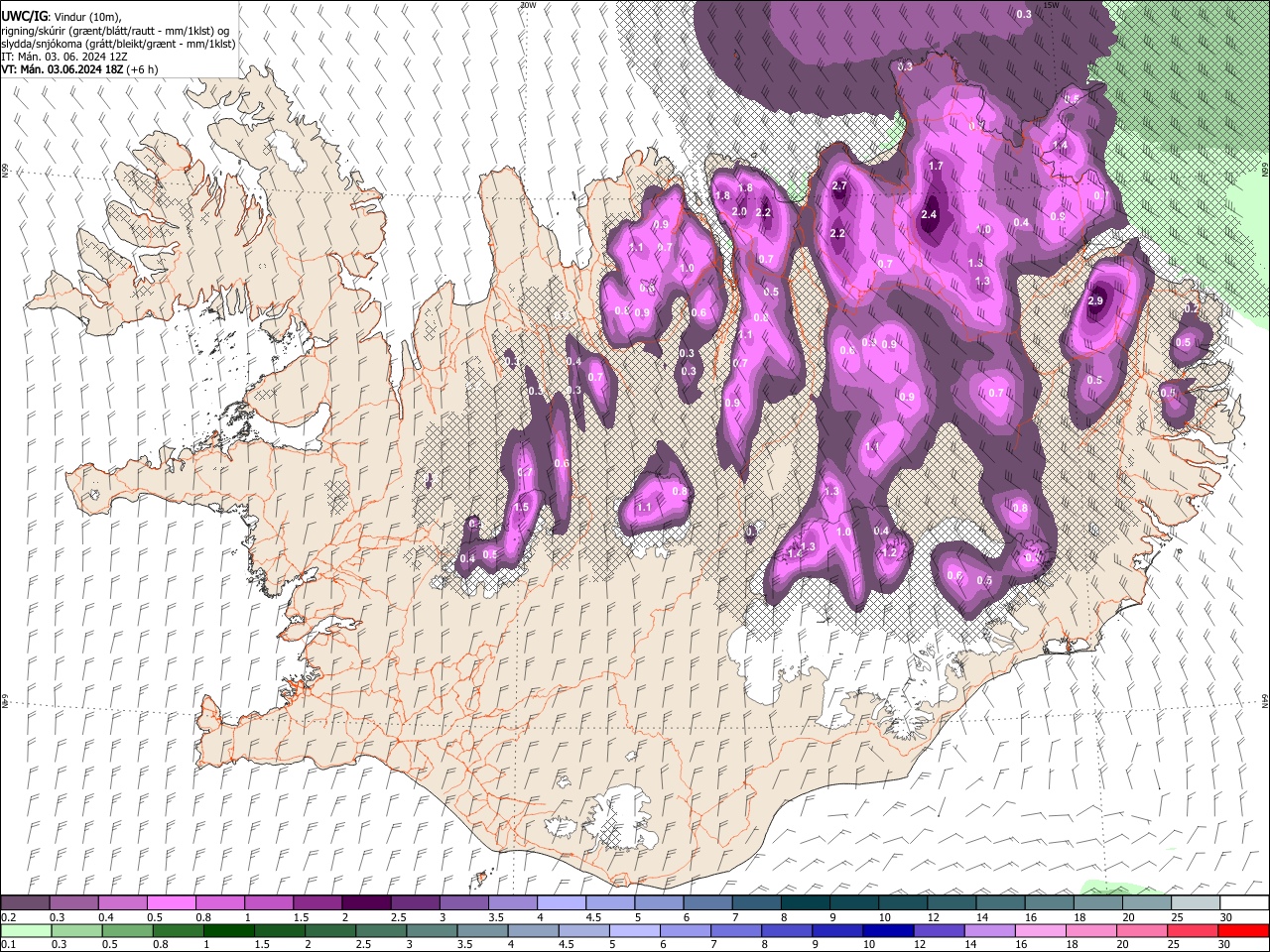Click the 2.9 snowfall value on the map
This screenshot has width=1270, height=952.
(1095, 300)
